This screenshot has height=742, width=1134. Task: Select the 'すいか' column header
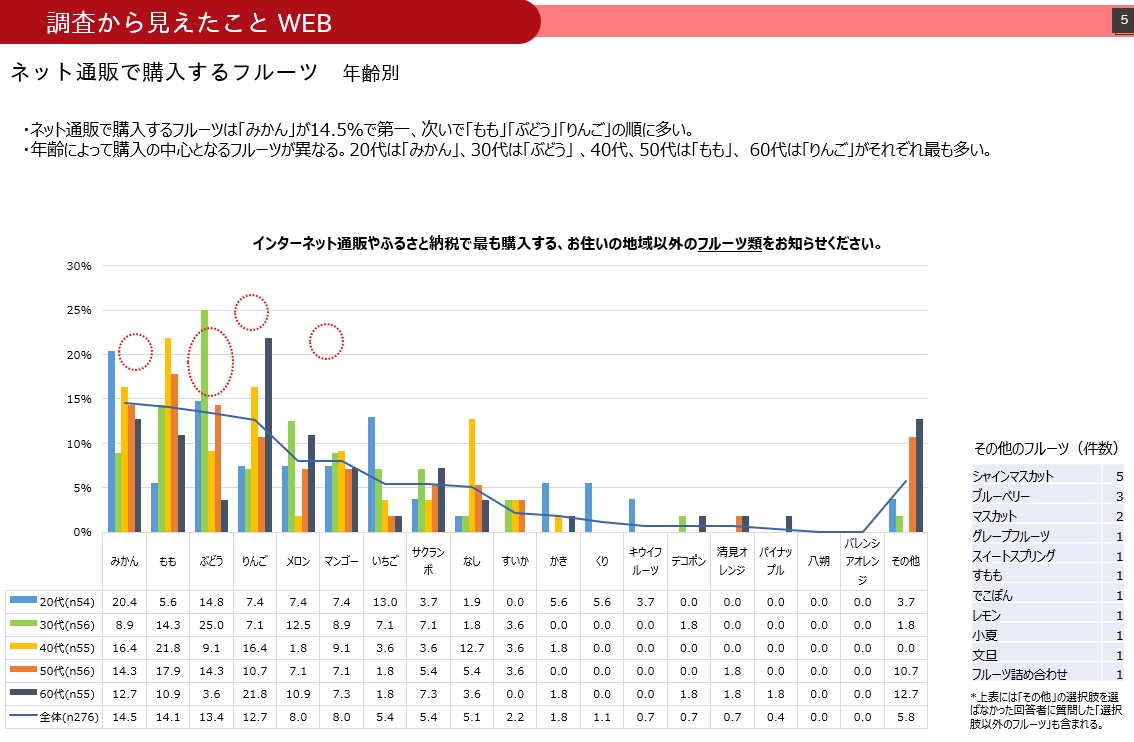click(x=515, y=561)
